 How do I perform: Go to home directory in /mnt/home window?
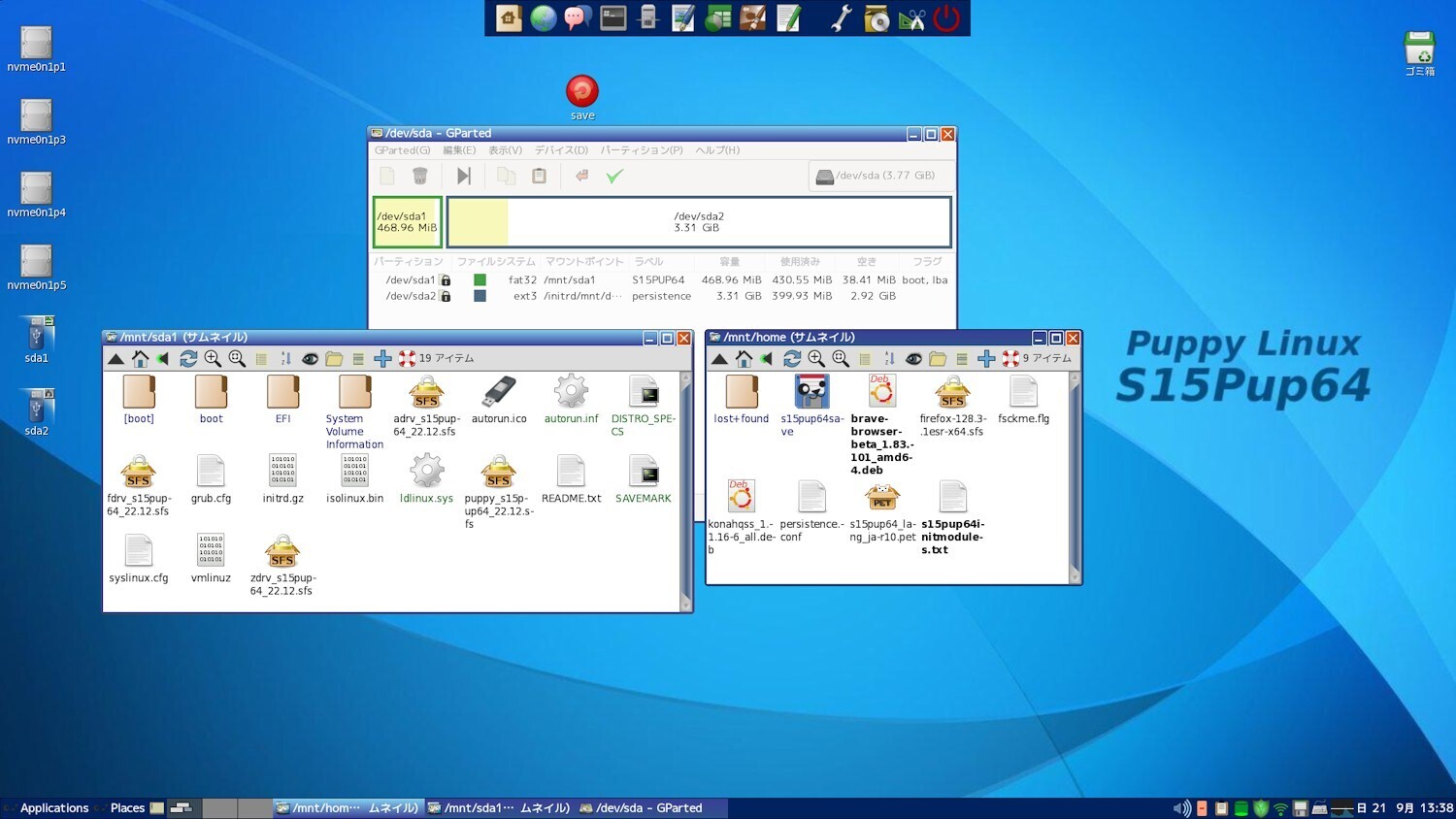coord(744,358)
